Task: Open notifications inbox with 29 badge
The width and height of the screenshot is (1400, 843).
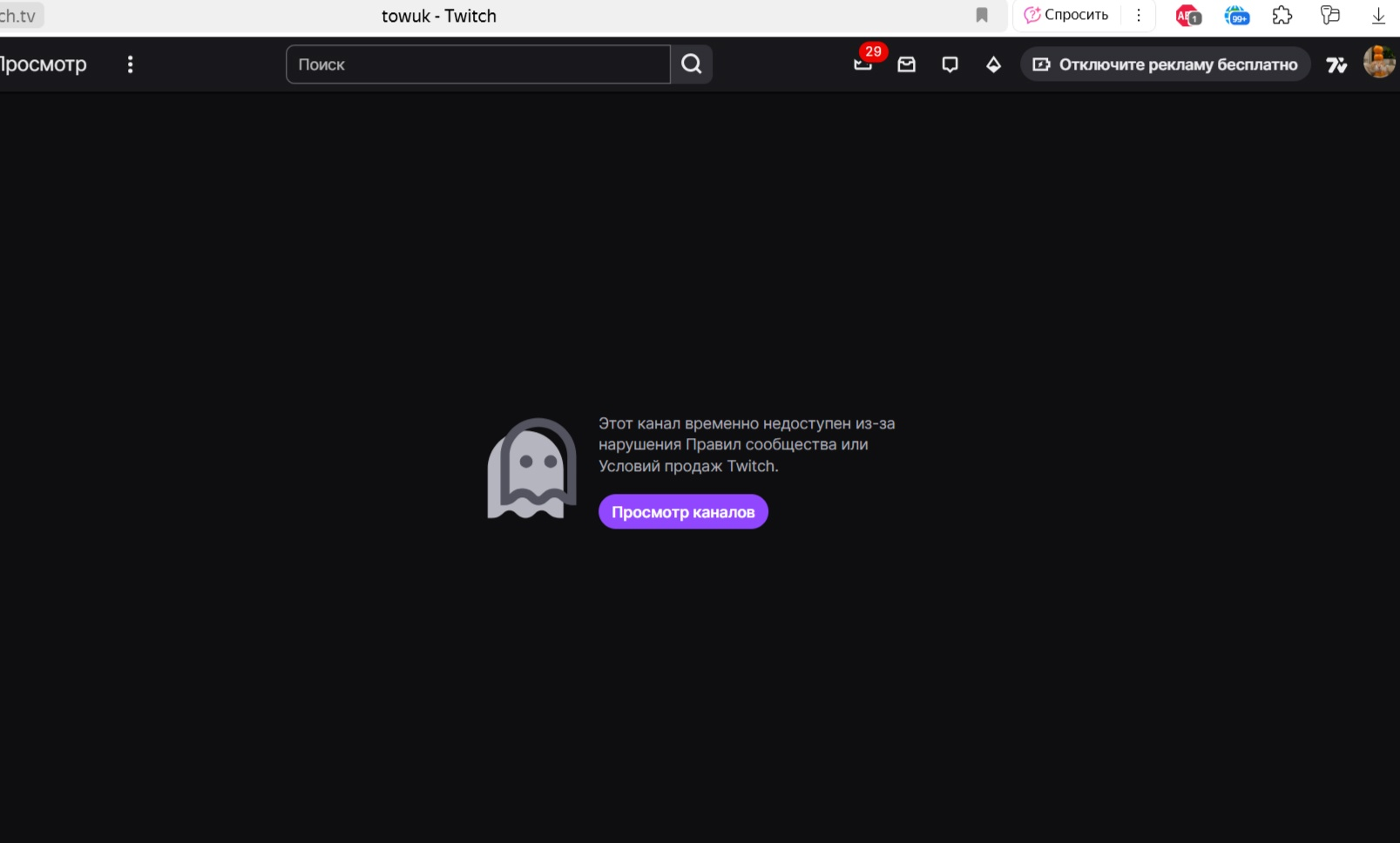Action: 863,64
